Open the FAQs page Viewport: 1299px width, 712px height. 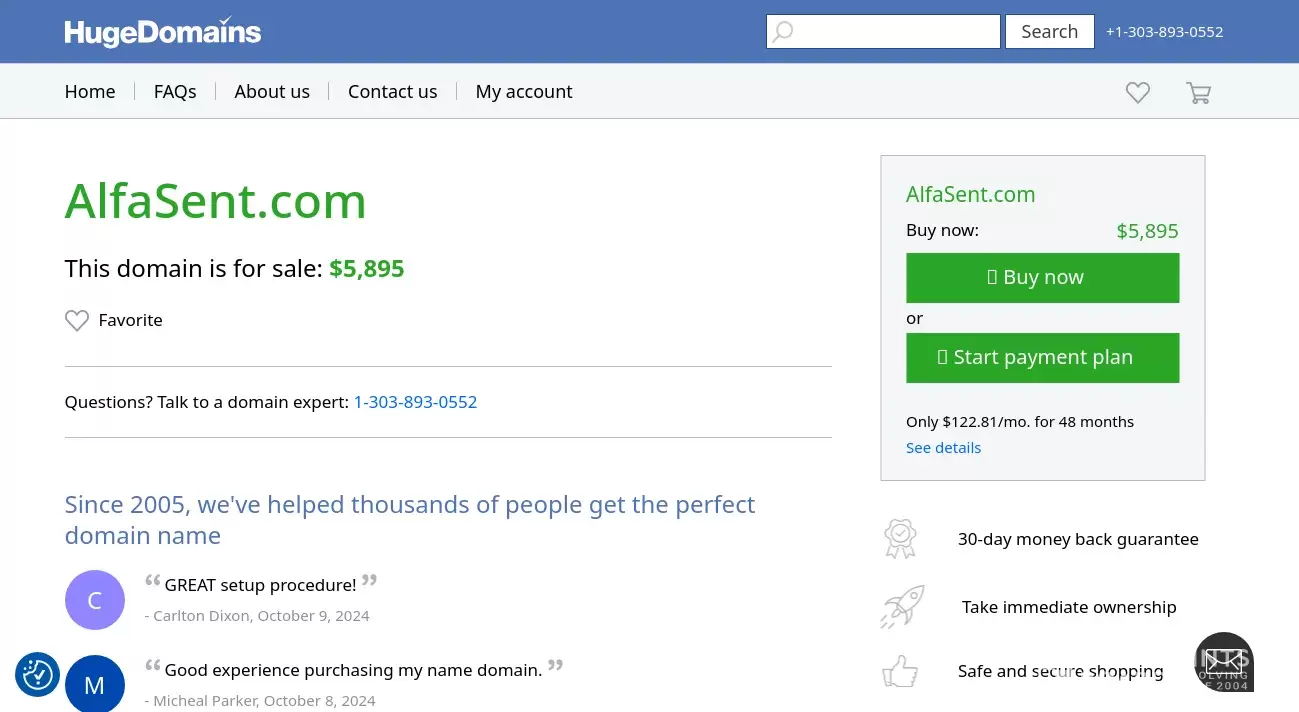175,92
